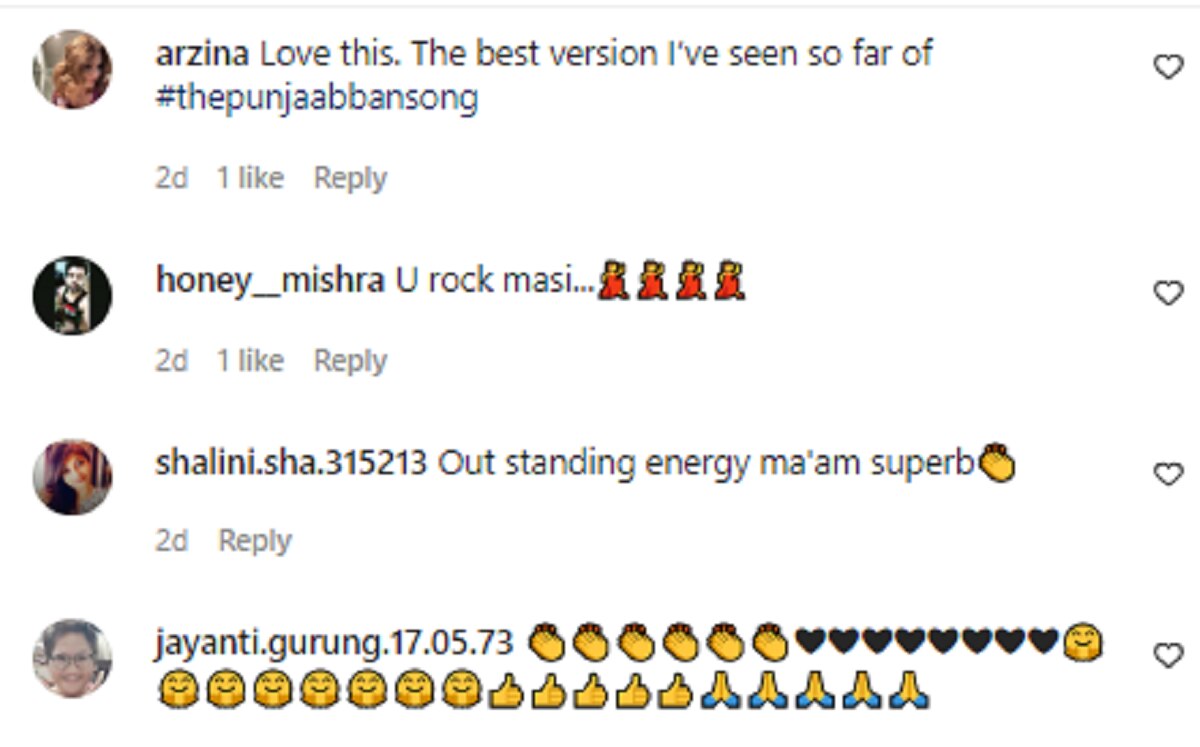View the 1 like on honey__mishra's comment
The height and width of the screenshot is (747, 1200).
[250, 361]
